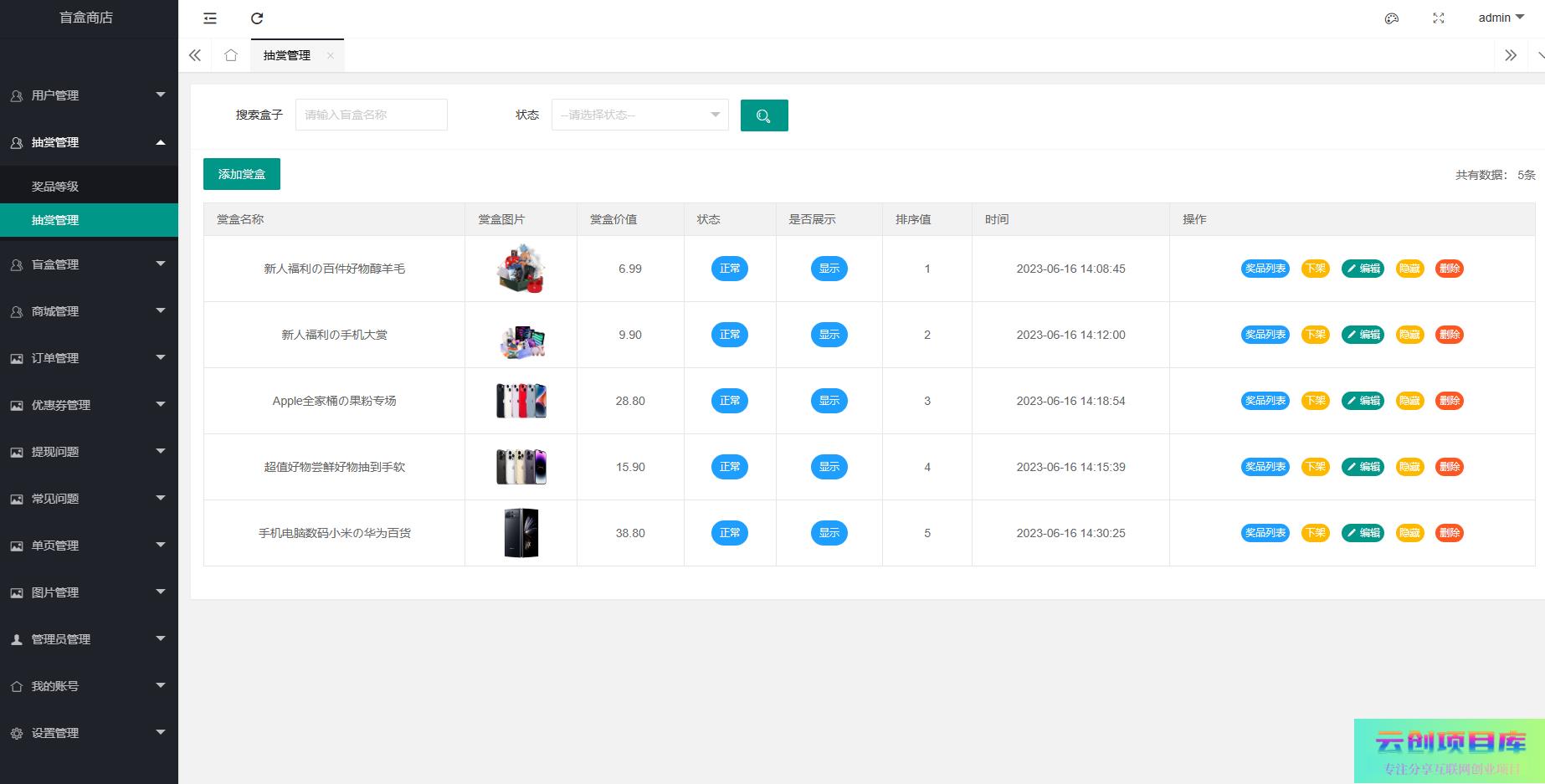Click the magnifier search button
Screen dimensions: 1545x784
click(x=763, y=115)
